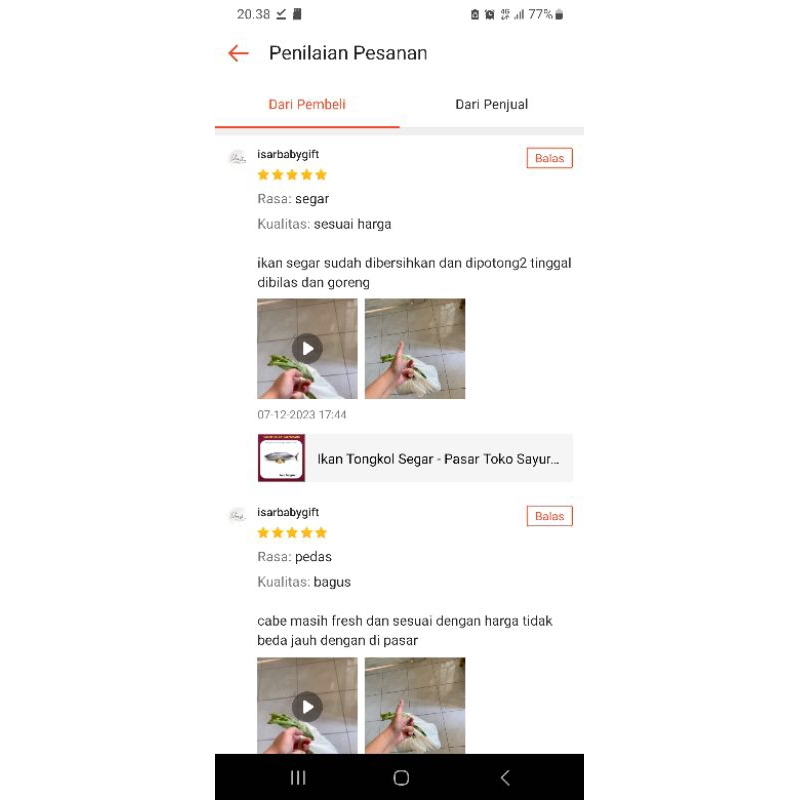
Task: Tap the orange back arrow icon
Action: pyautogui.click(x=238, y=53)
